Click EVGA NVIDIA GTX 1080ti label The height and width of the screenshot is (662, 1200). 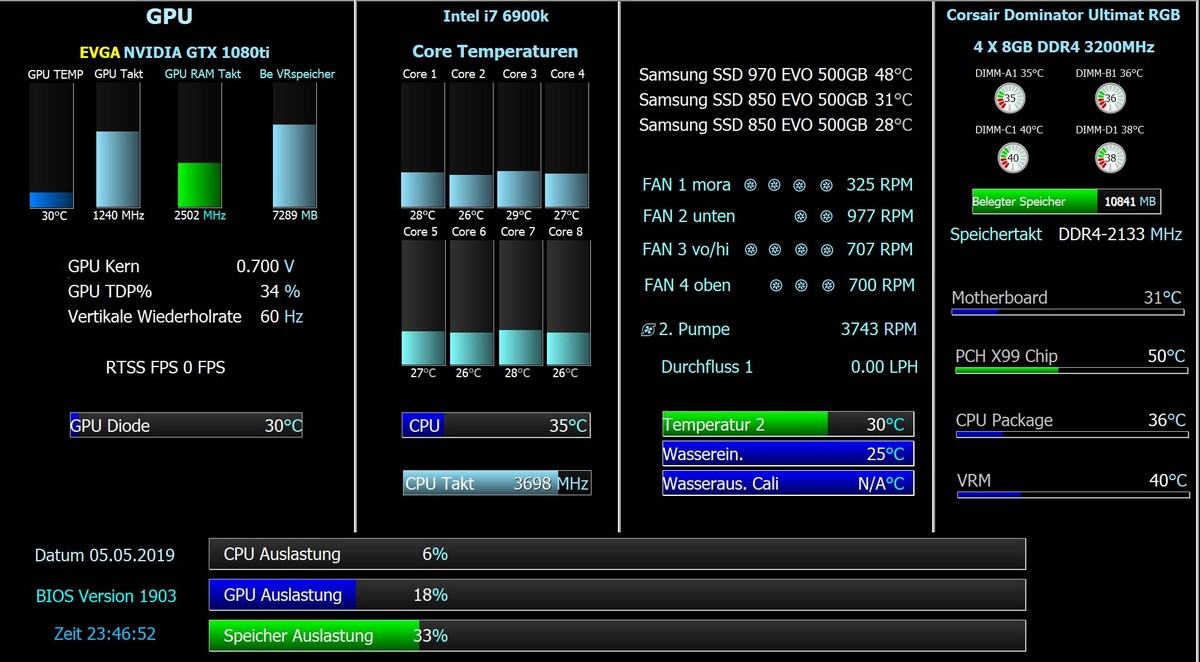tap(172, 52)
